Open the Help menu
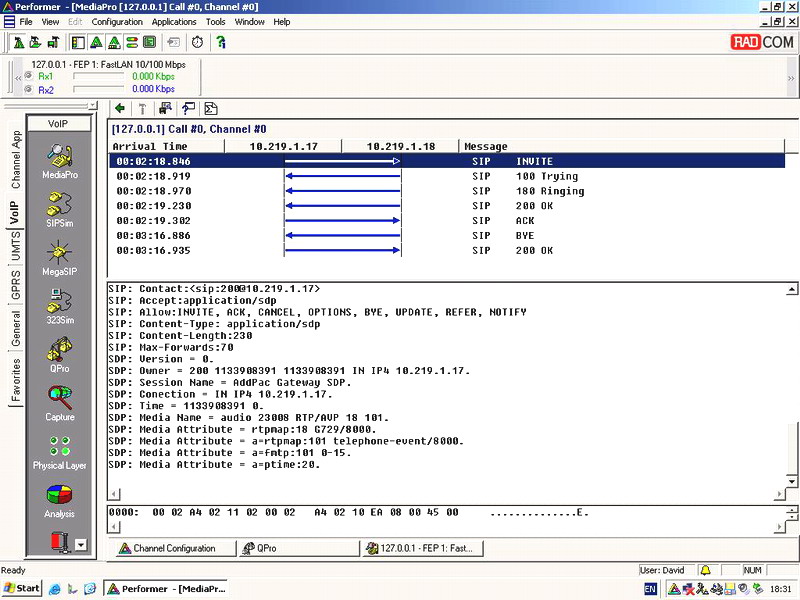 pyautogui.click(x=282, y=22)
